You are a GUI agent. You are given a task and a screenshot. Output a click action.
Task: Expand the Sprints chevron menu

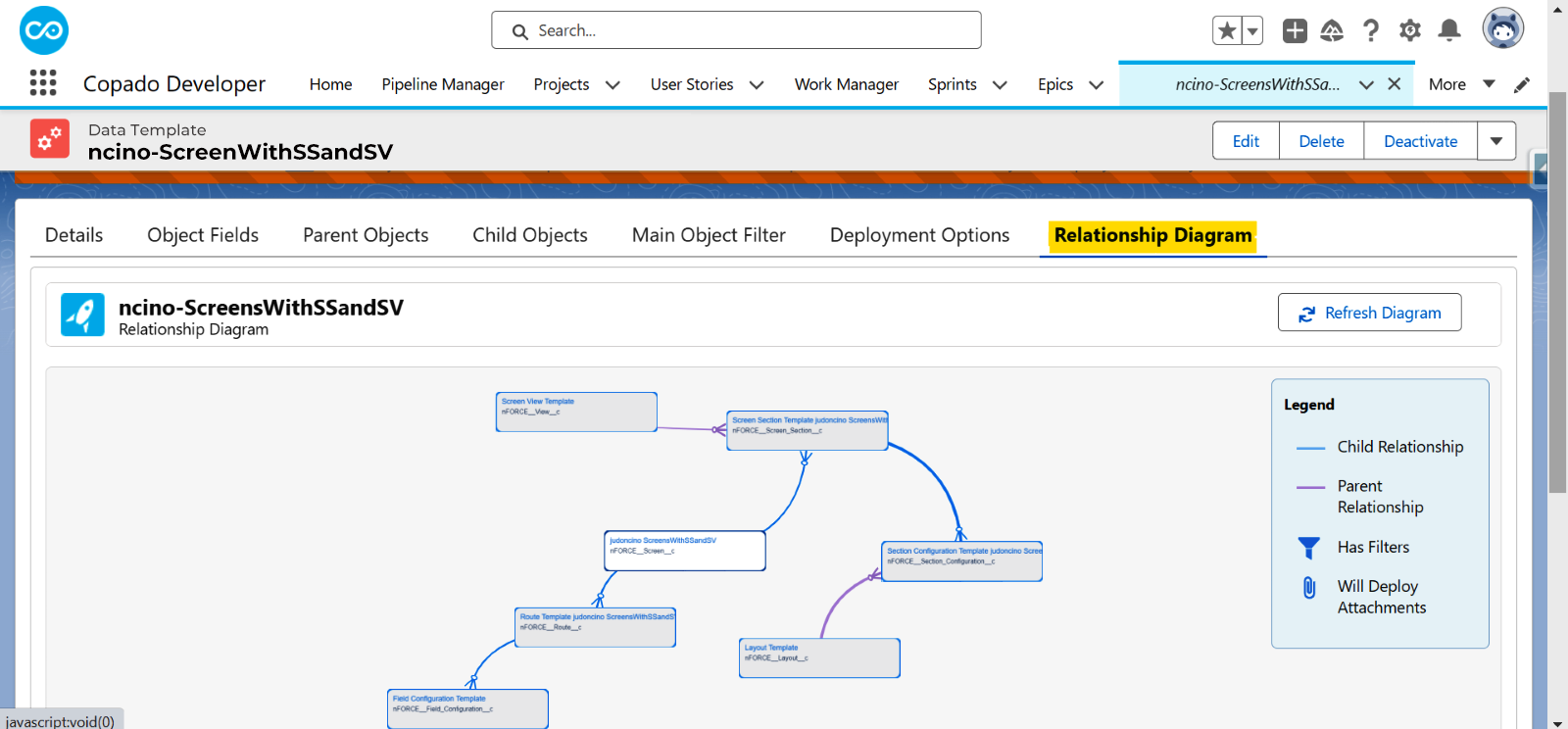pos(1000,85)
